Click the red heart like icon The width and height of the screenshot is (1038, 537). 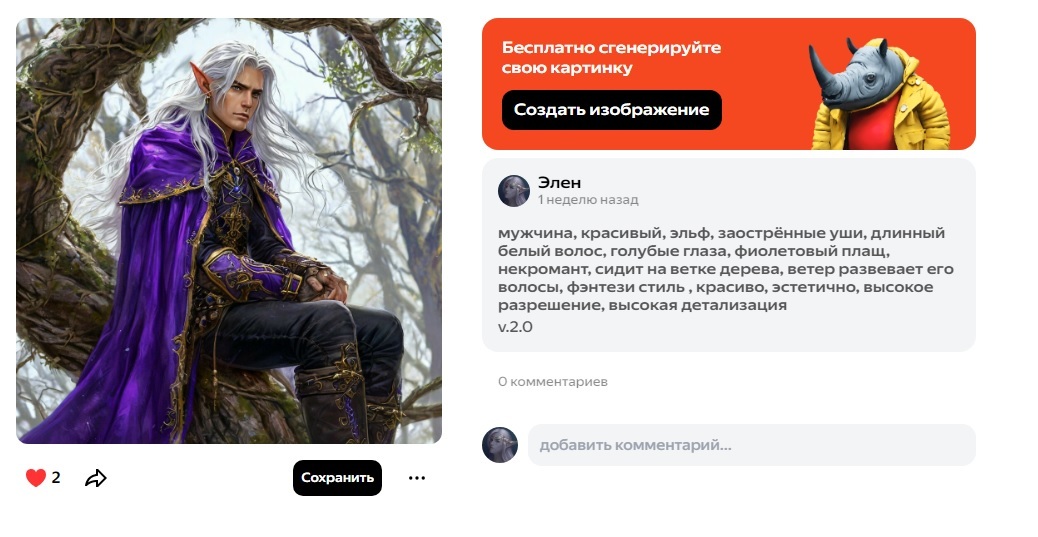36,477
